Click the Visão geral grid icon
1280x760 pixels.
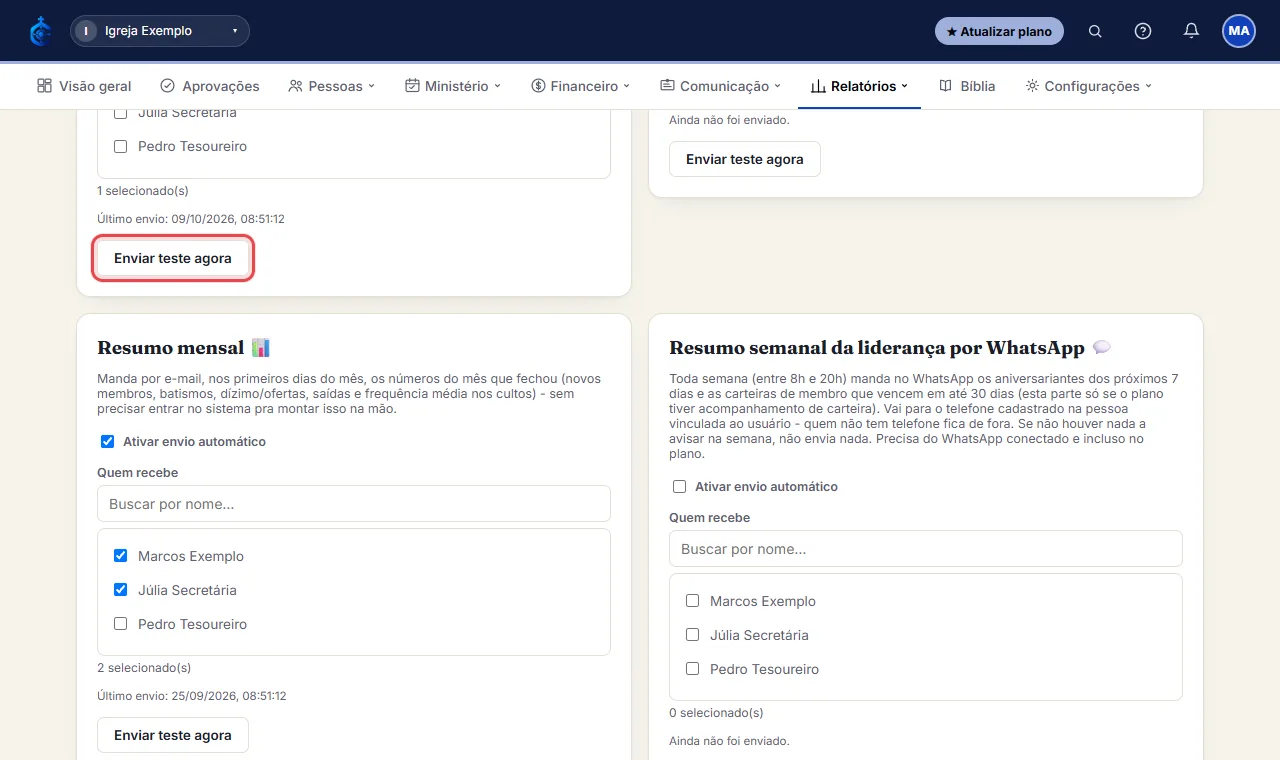44,86
